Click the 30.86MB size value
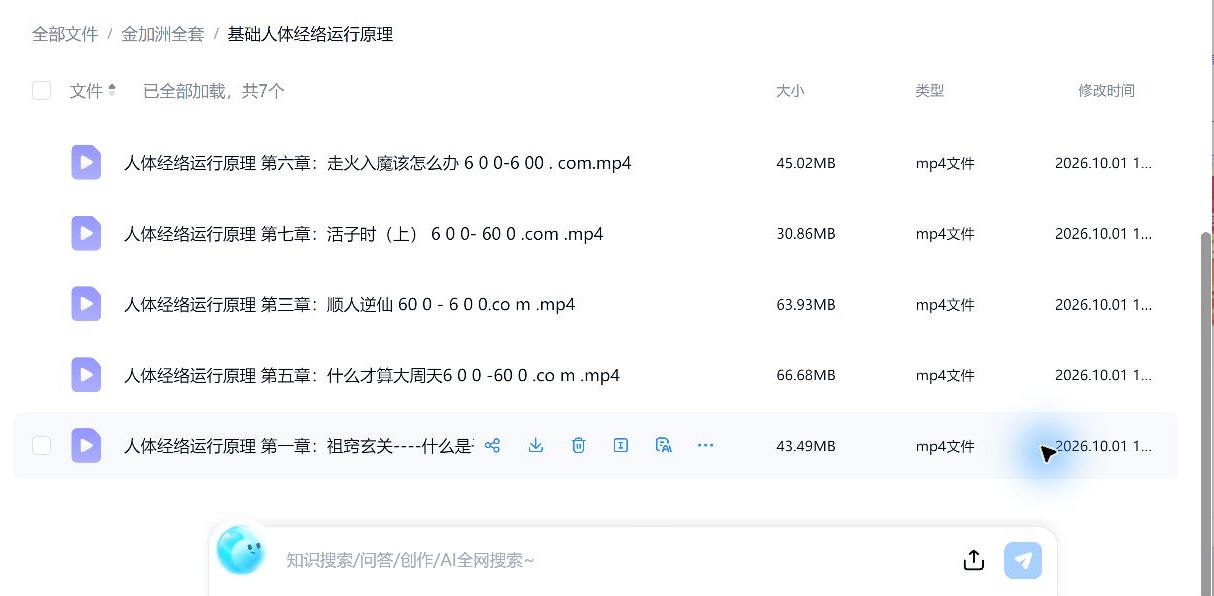Screen dimensions: 1214x596 point(806,234)
